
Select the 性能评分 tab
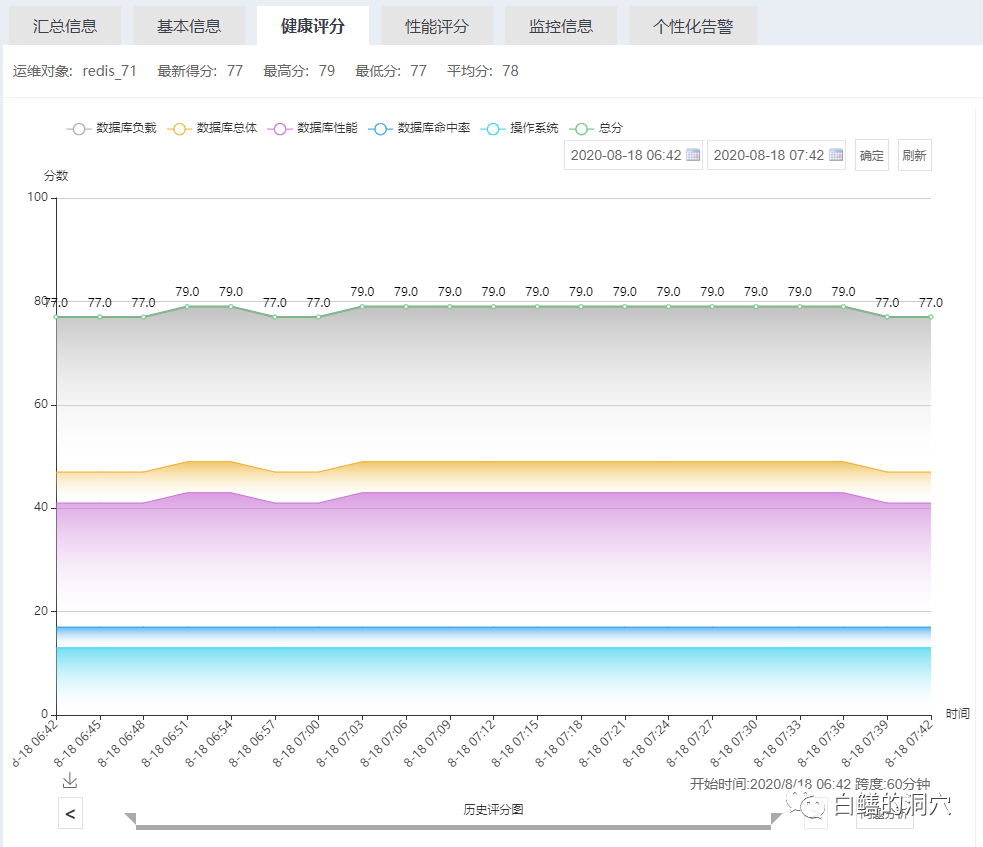(x=437, y=26)
